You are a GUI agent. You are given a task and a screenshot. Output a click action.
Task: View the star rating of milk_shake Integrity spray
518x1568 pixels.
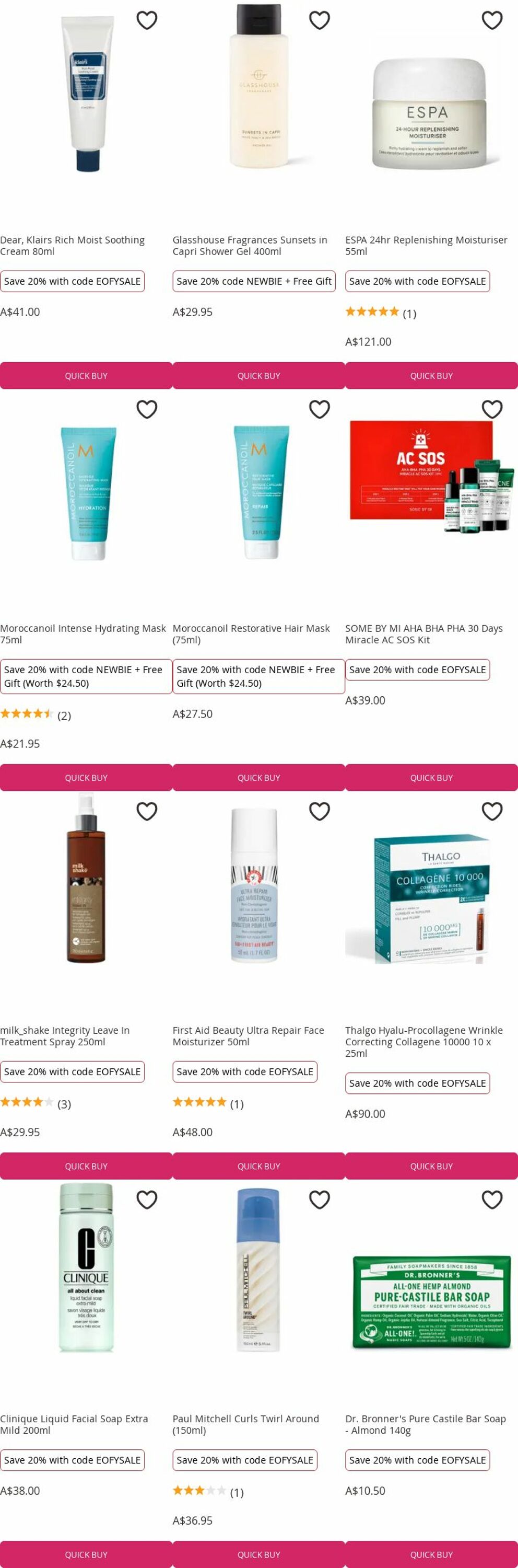click(36, 1103)
